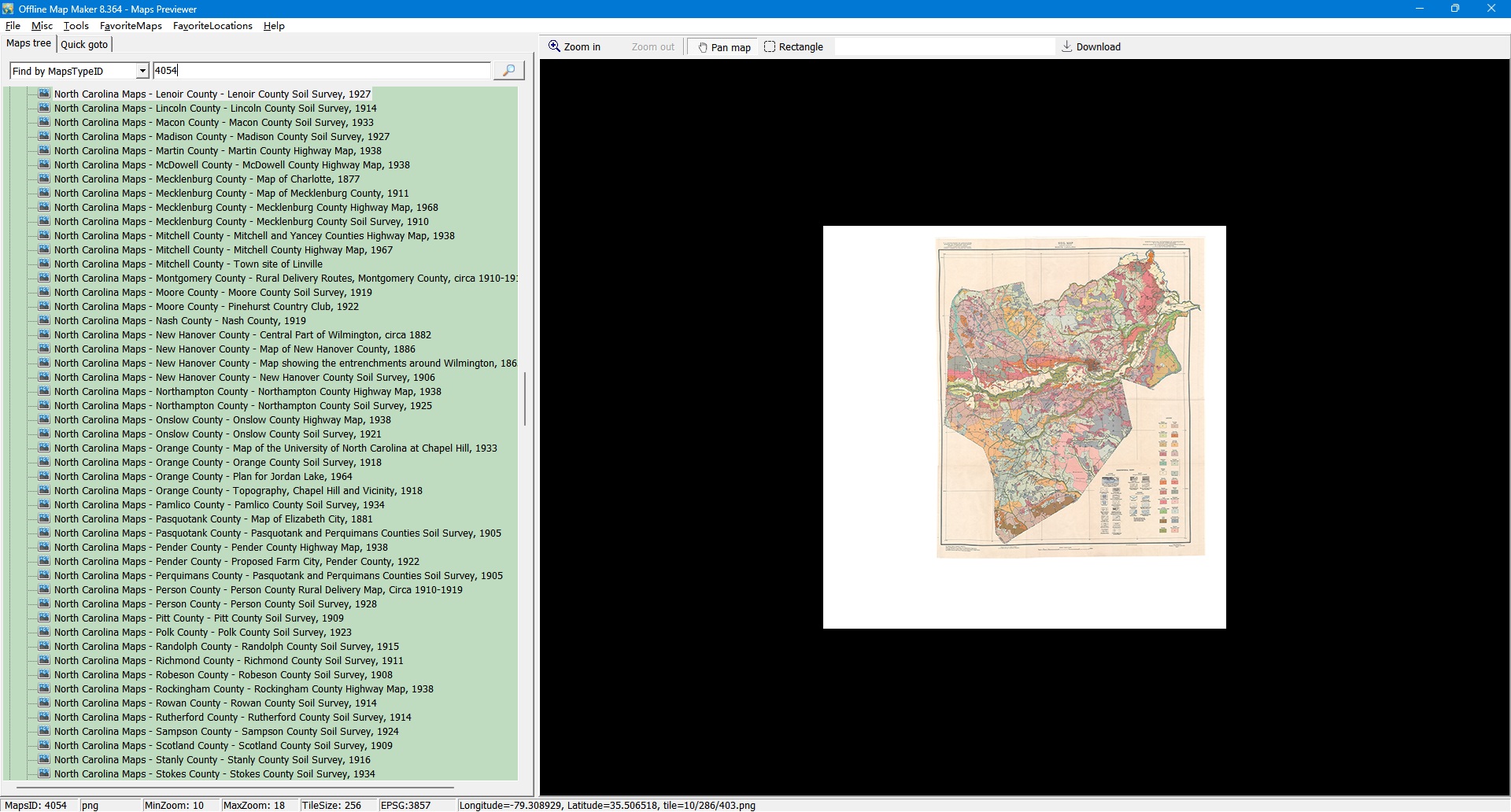
Task: Select Randolph County Soil Survey, 1915 item
Action: coord(227,647)
